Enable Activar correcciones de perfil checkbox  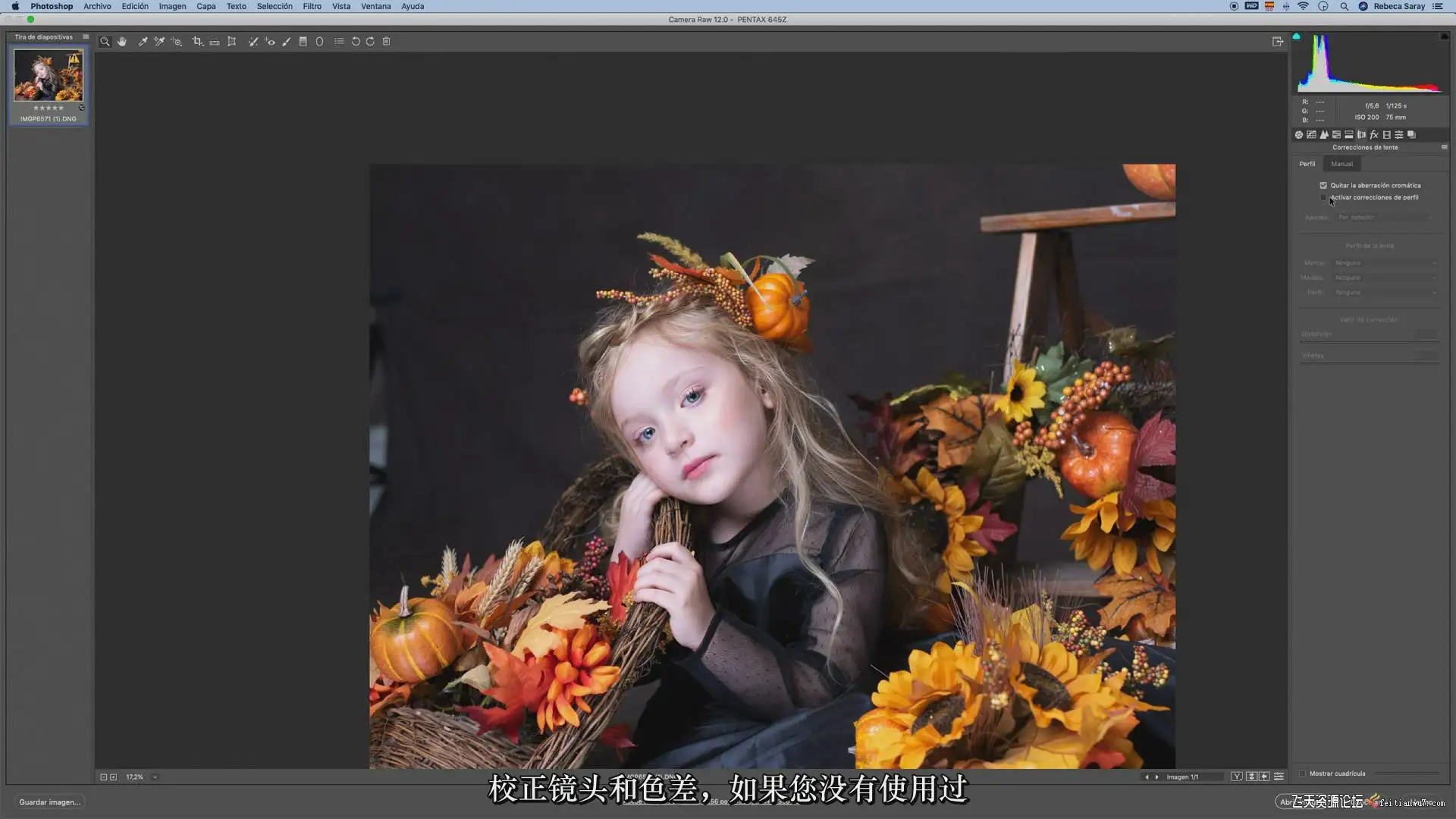pyautogui.click(x=1323, y=198)
